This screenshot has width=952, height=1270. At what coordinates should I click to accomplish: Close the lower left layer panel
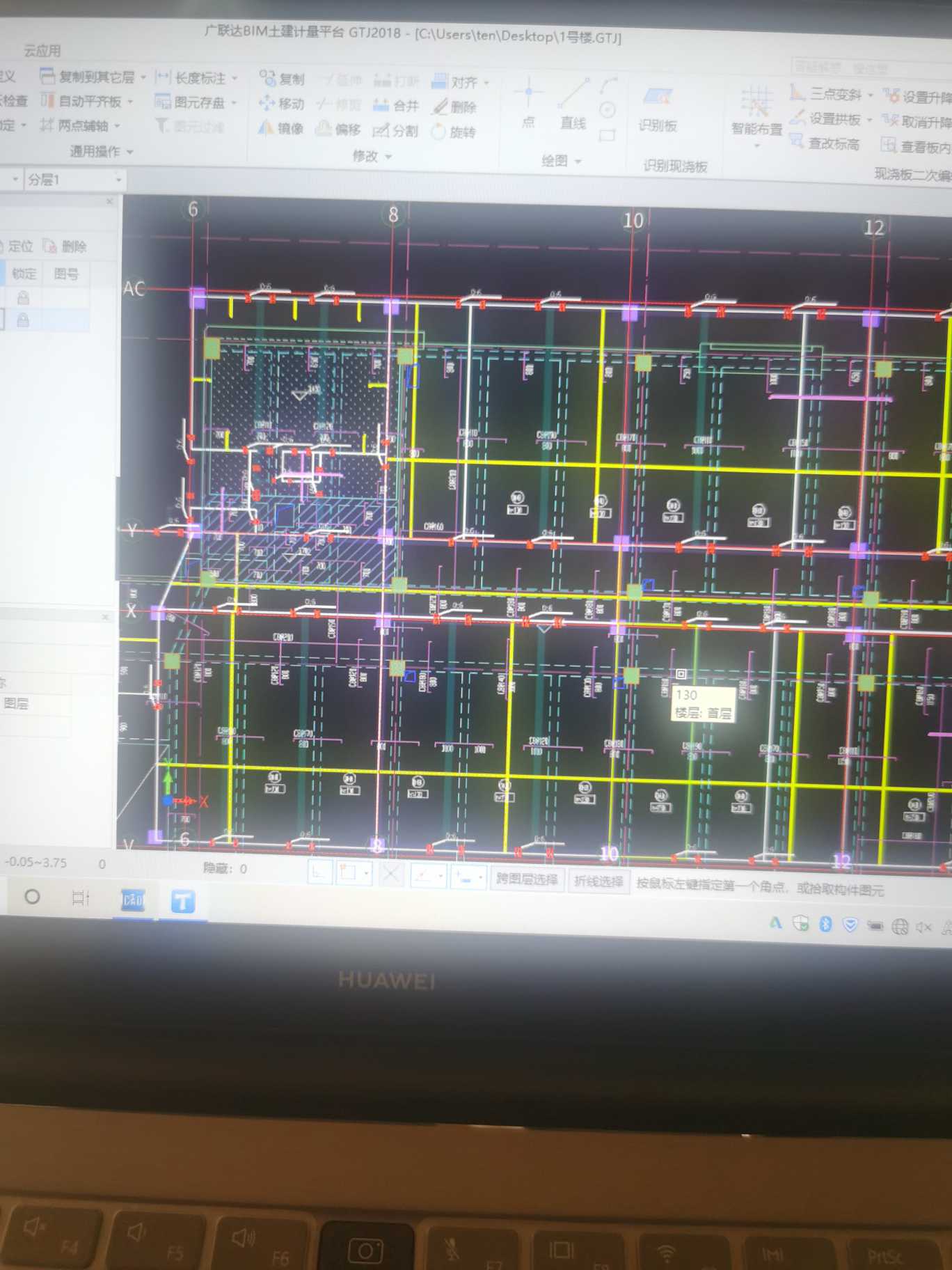click(105, 617)
